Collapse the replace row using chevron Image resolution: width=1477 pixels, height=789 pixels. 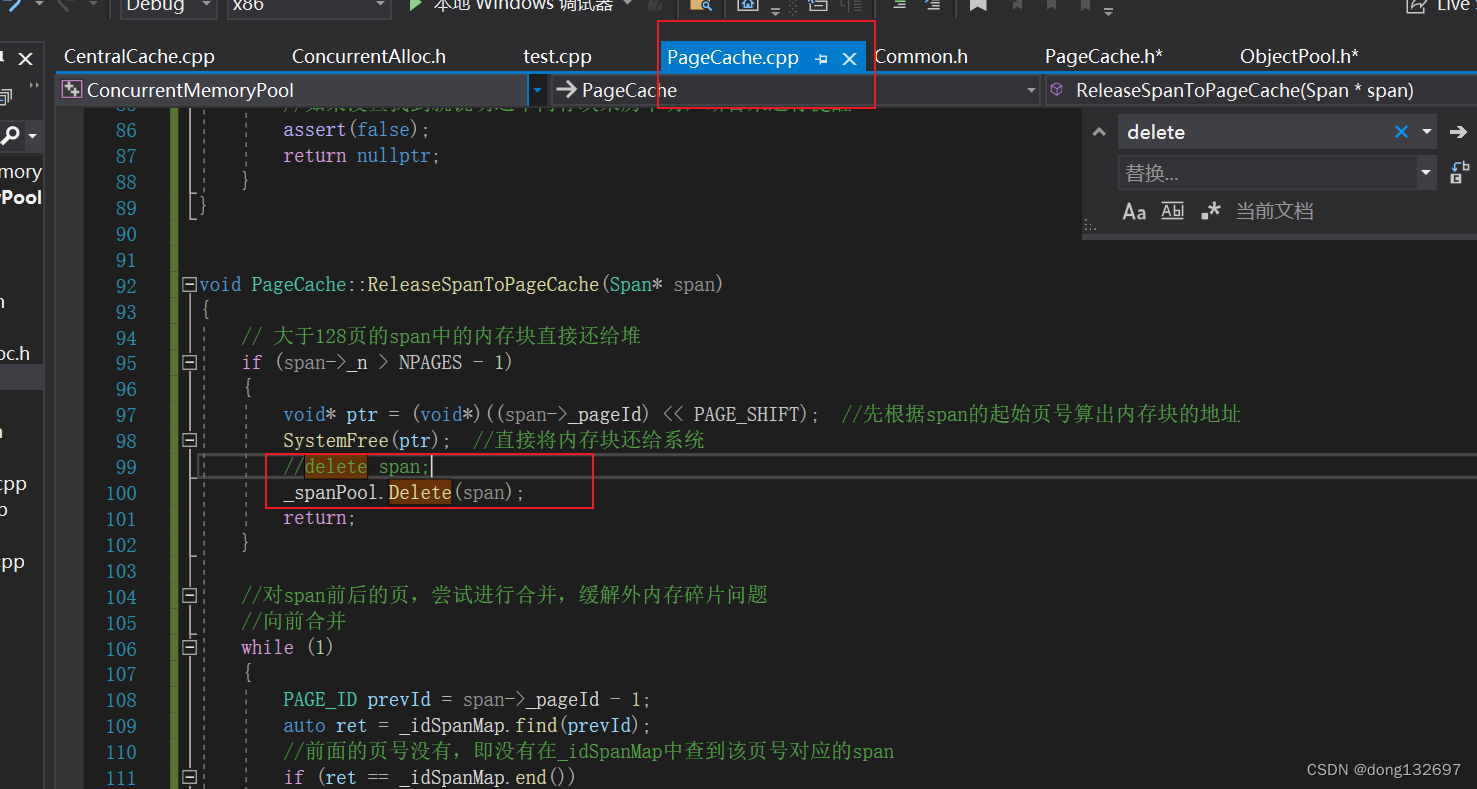click(x=1099, y=132)
